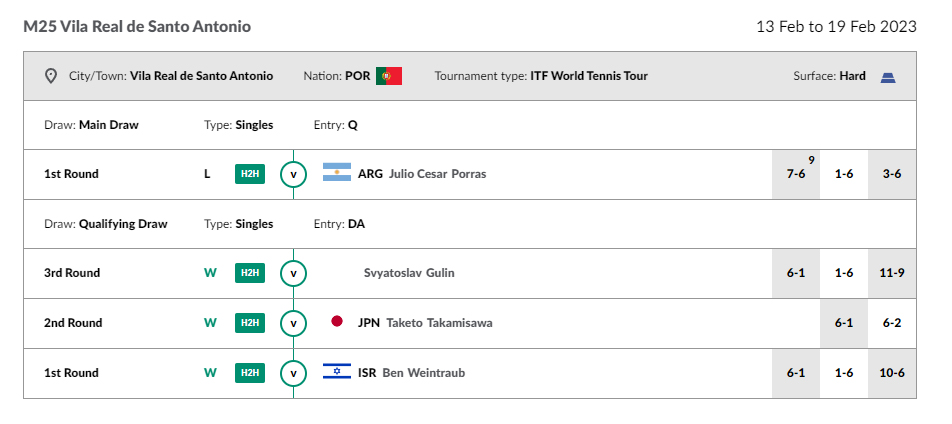The width and height of the screenshot is (952, 424).
Task: Click the 'v' circle in Porras row
Action: 293,174
